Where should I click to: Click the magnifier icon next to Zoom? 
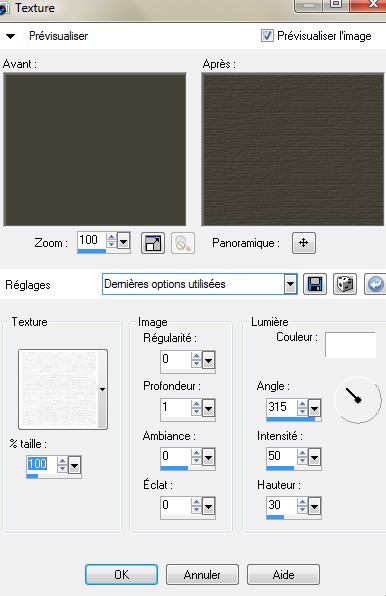tap(183, 243)
